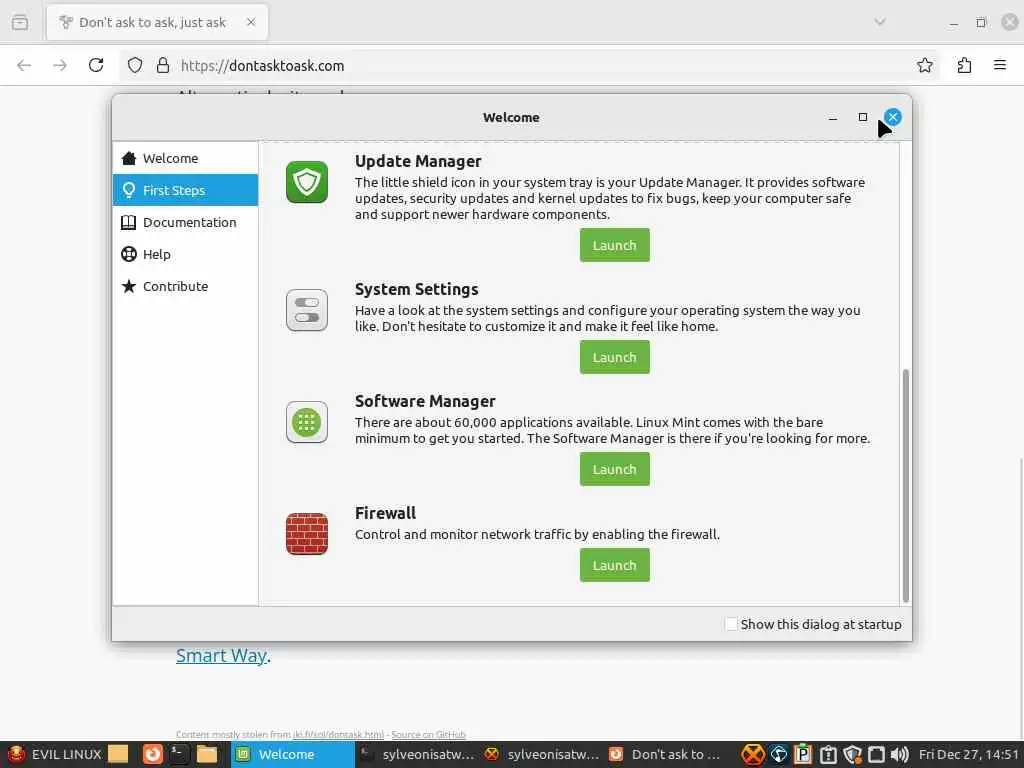1024x768 pixels.
Task: Open the clock showing Fri Dec 27
Action: pyautogui.click(x=968, y=754)
